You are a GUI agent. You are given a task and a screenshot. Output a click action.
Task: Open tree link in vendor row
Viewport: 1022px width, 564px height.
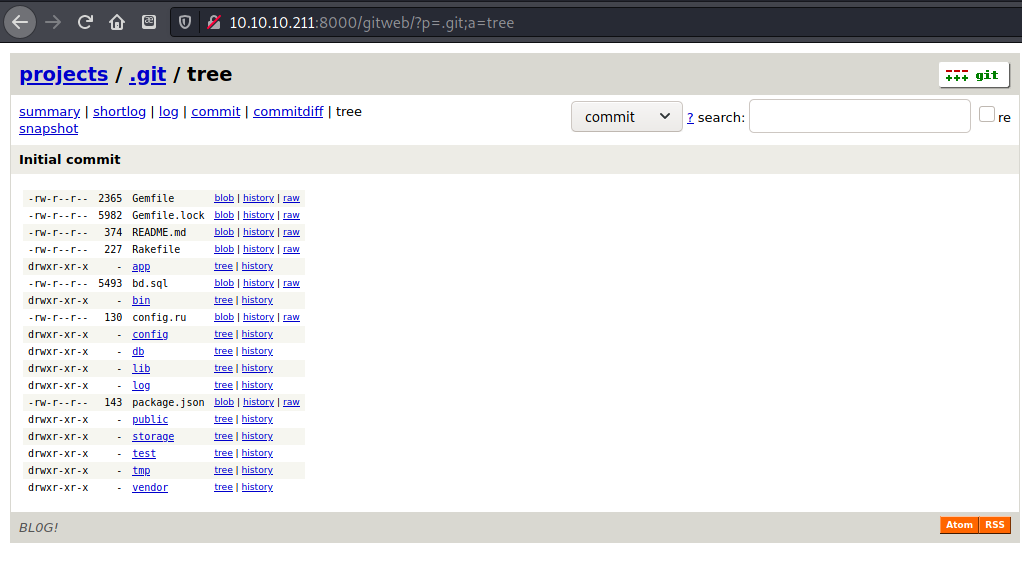point(223,487)
